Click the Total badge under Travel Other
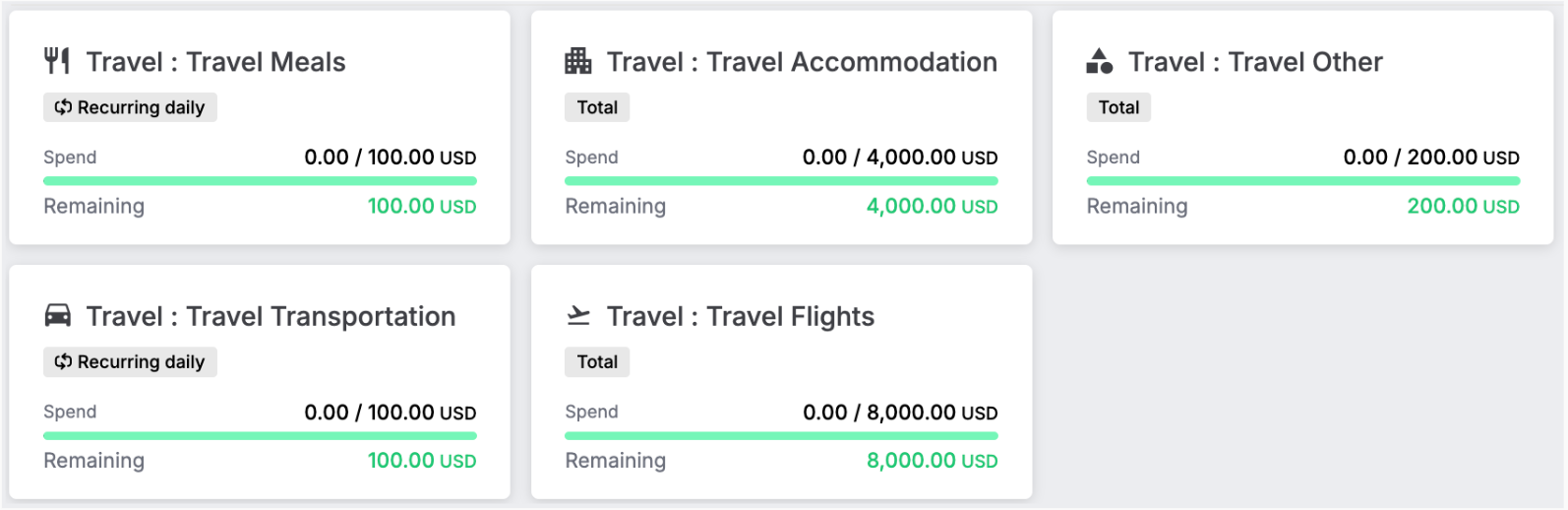 tap(1118, 107)
